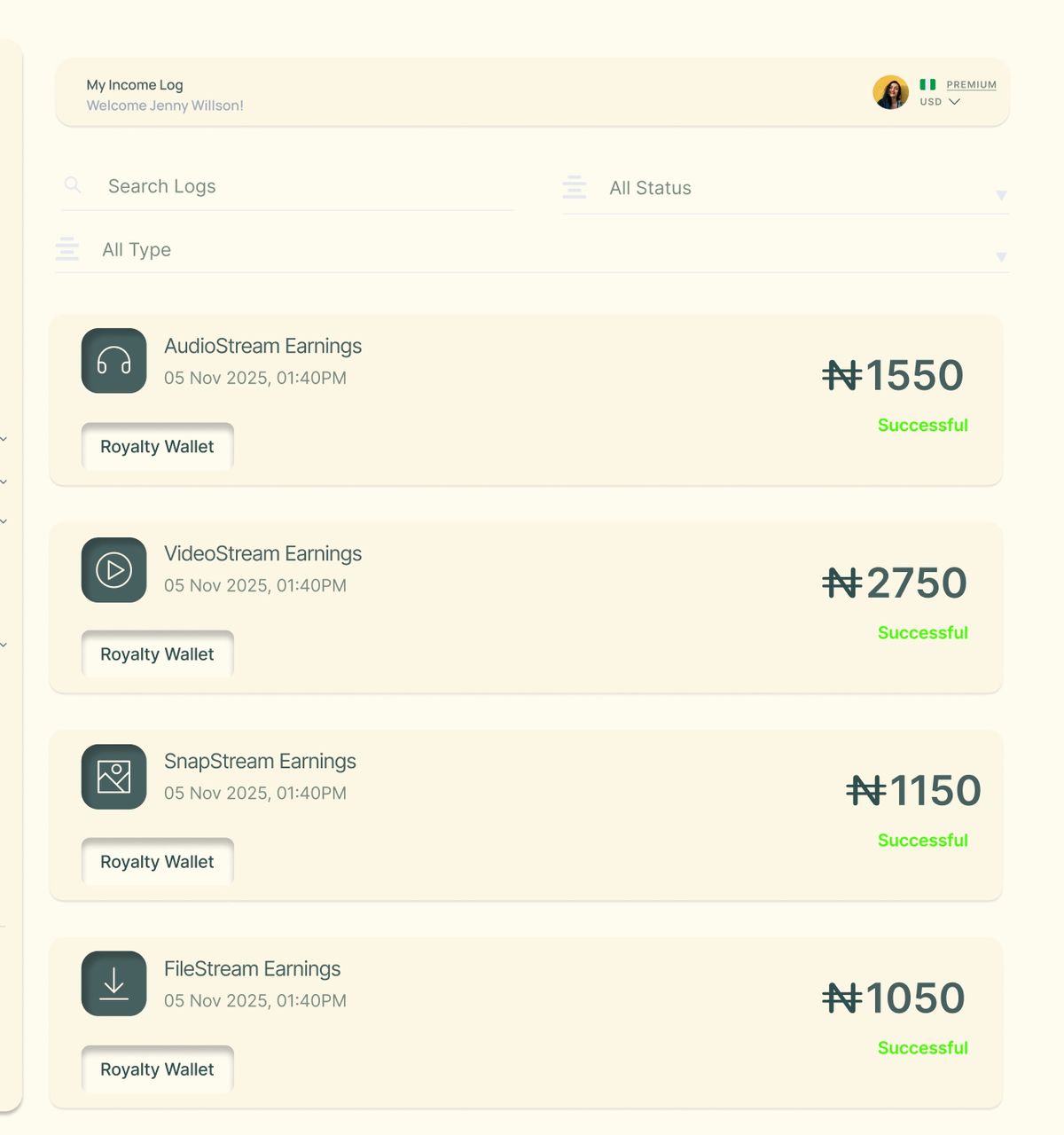Select Royalty Wallet under FileStream Earnings
1064x1135 pixels.
click(x=157, y=1069)
